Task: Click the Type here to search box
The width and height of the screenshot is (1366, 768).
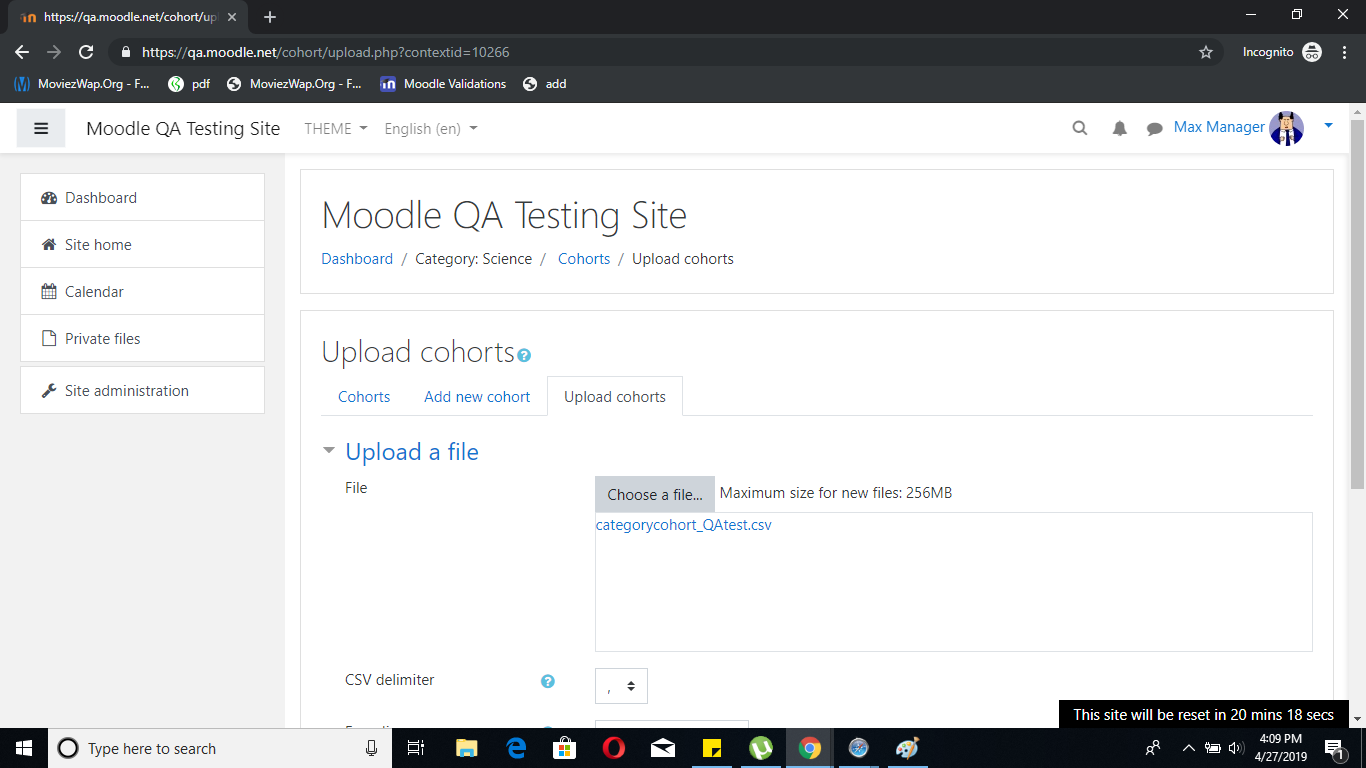Action: (x=222, y=748)
